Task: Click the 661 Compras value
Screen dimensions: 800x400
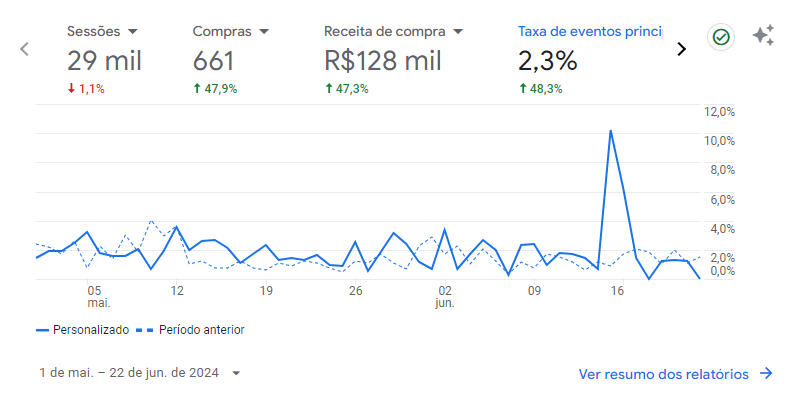Action: coord(213,61)
